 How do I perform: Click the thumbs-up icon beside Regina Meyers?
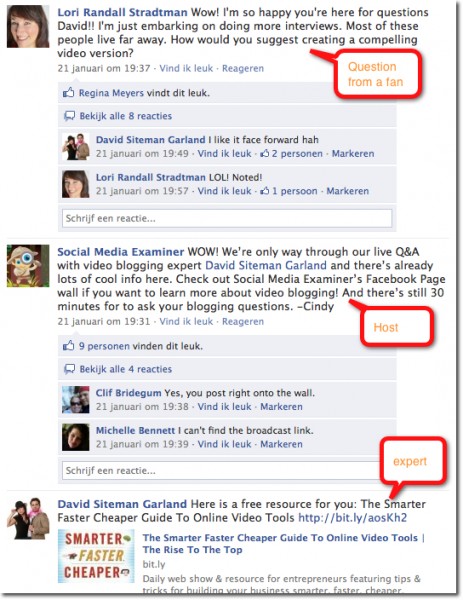[x=68, y=93]
